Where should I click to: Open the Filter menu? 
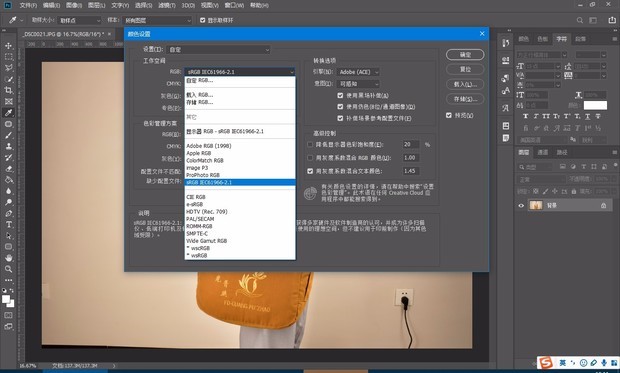(x=166, y=5)
